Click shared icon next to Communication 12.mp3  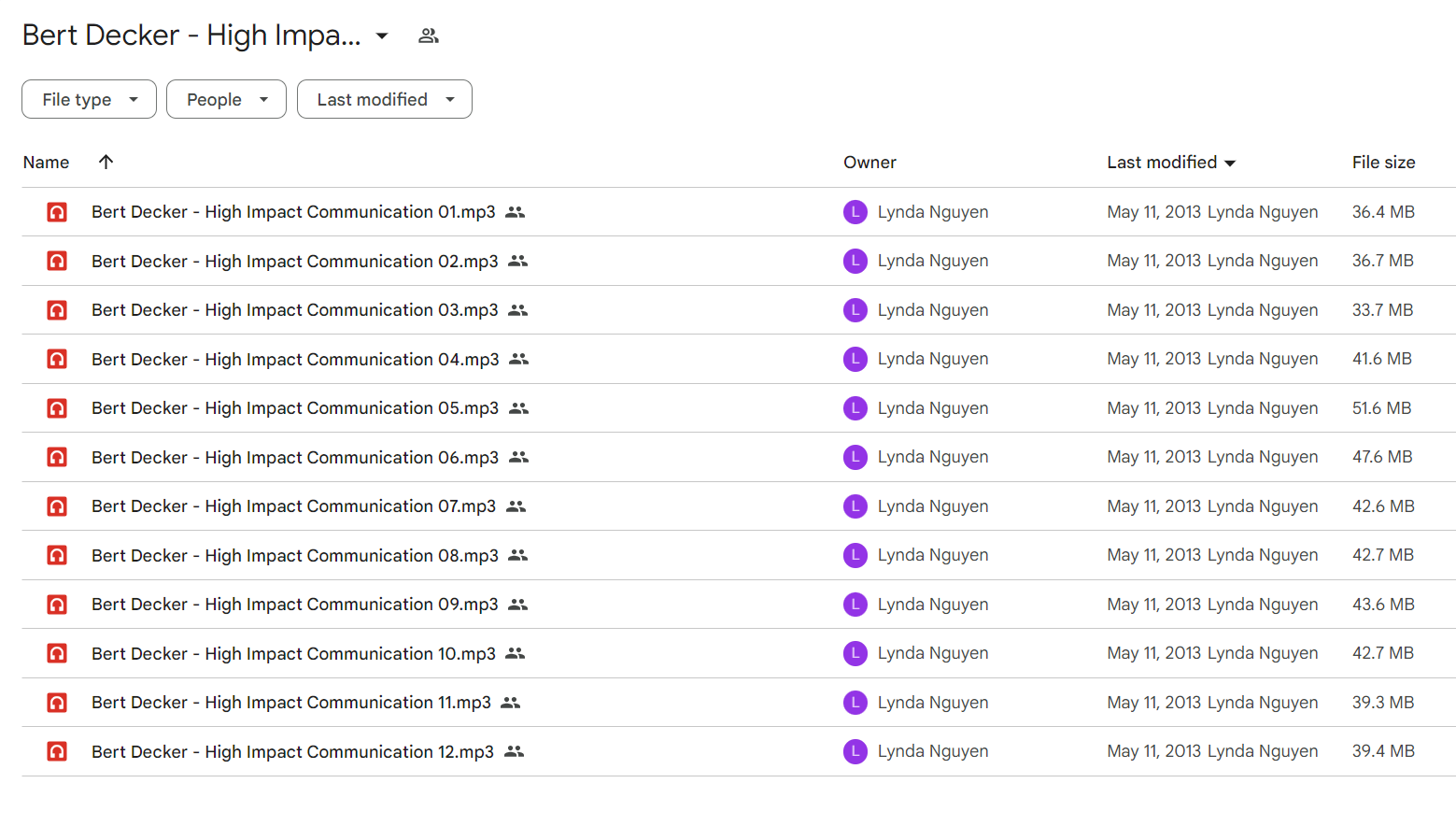point(515,751)
